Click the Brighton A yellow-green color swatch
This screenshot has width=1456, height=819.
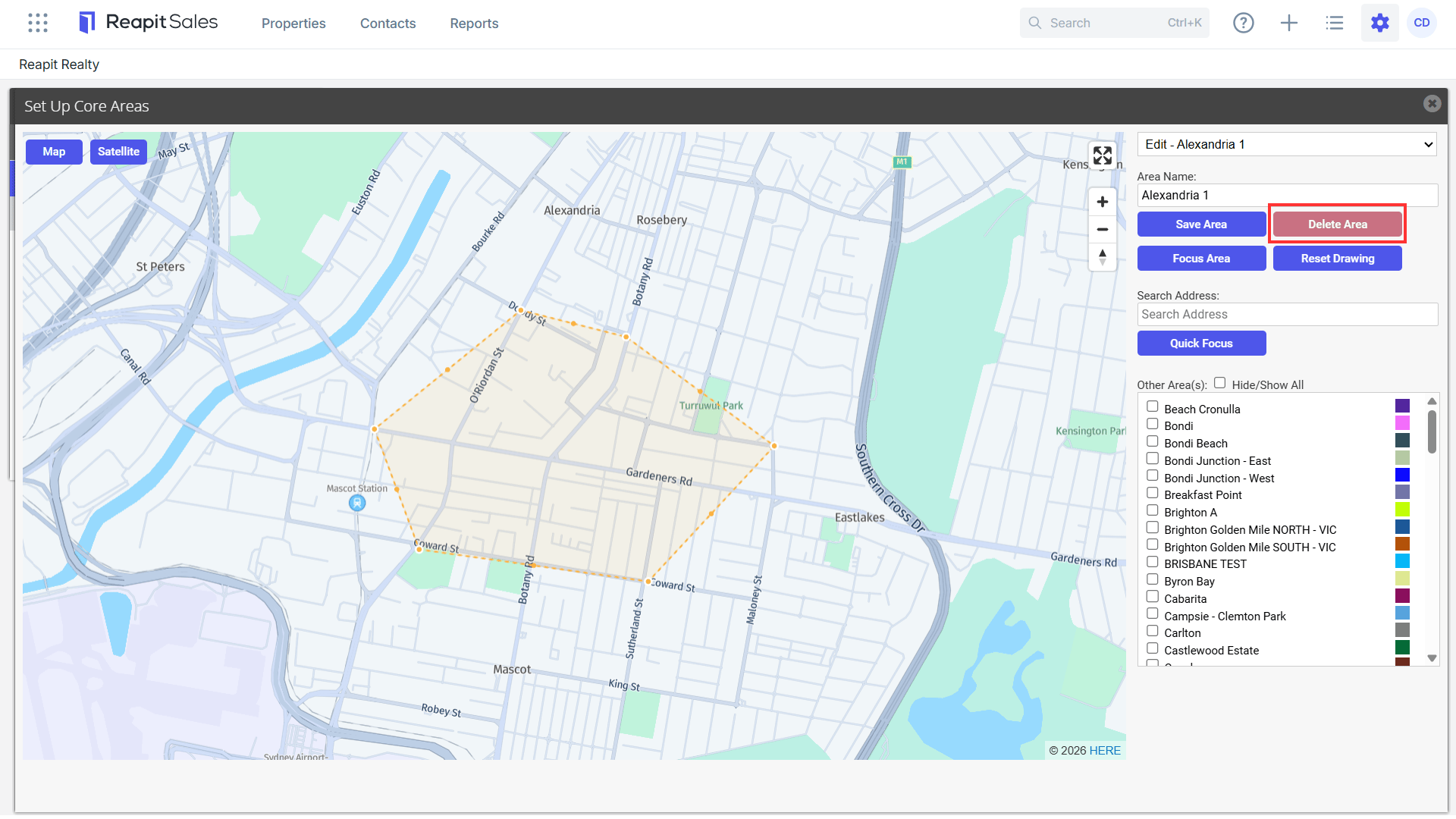(1403, 510)
